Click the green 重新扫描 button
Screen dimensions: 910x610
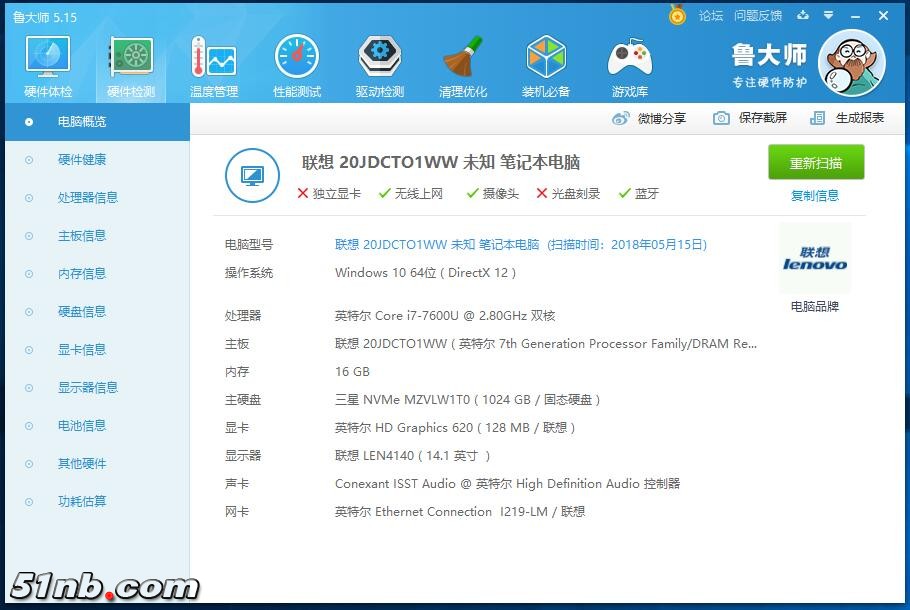[x=816, y=162]
